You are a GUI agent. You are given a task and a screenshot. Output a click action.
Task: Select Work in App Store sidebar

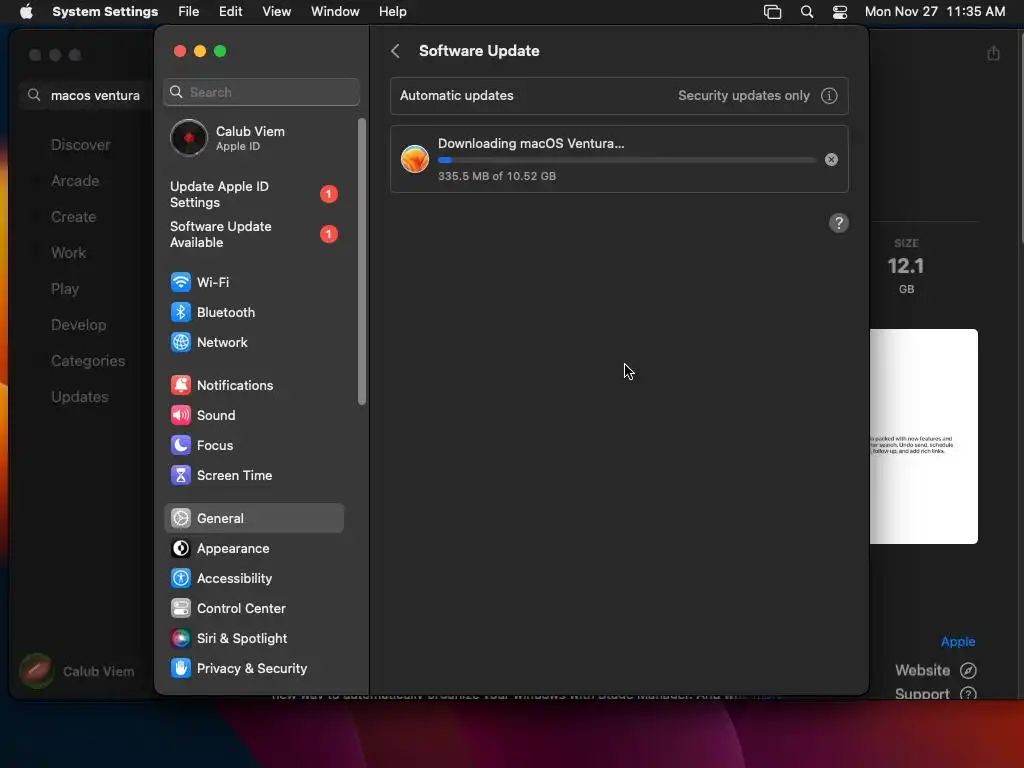[69, 253]
